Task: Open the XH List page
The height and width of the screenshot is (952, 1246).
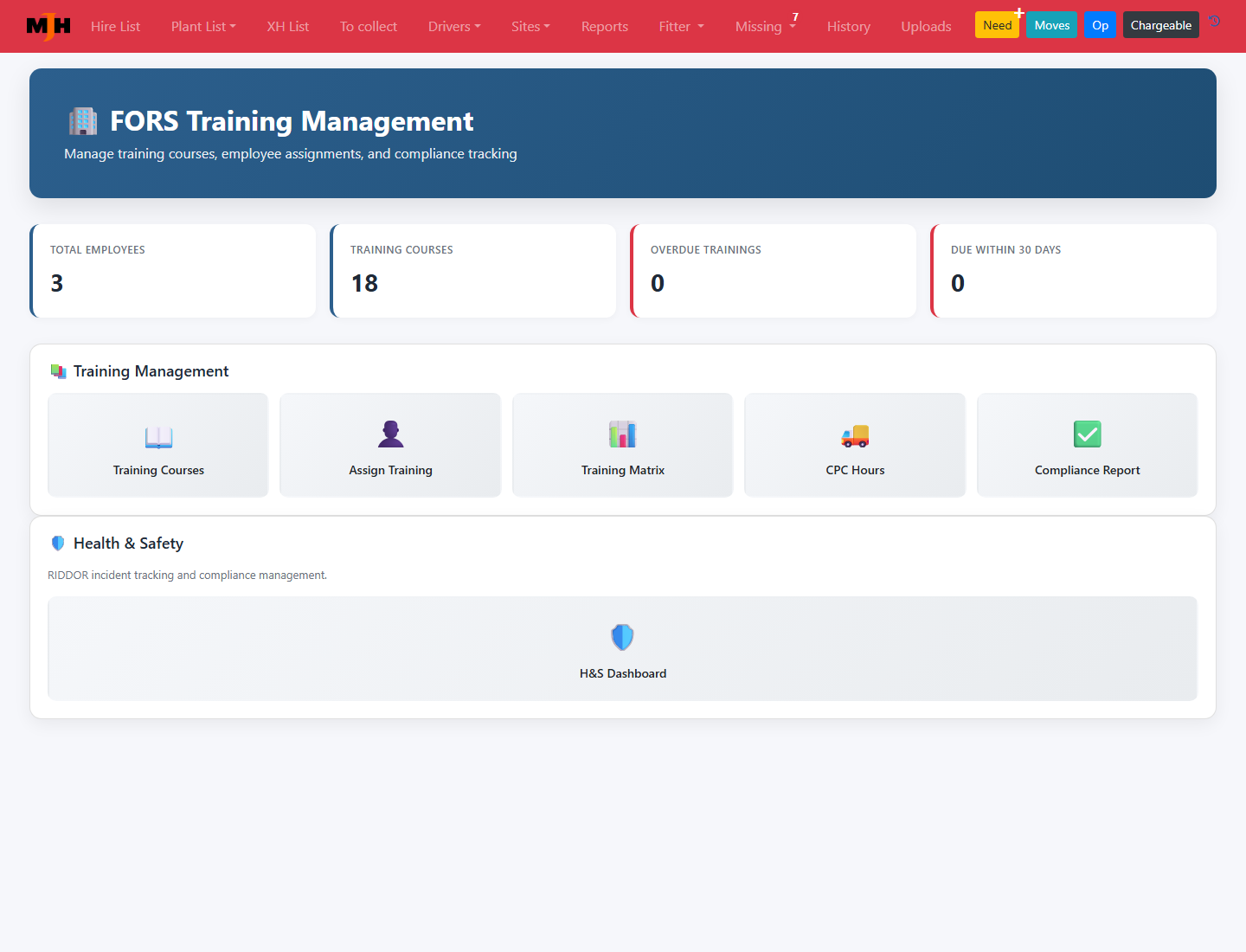Action: [288, 26]
